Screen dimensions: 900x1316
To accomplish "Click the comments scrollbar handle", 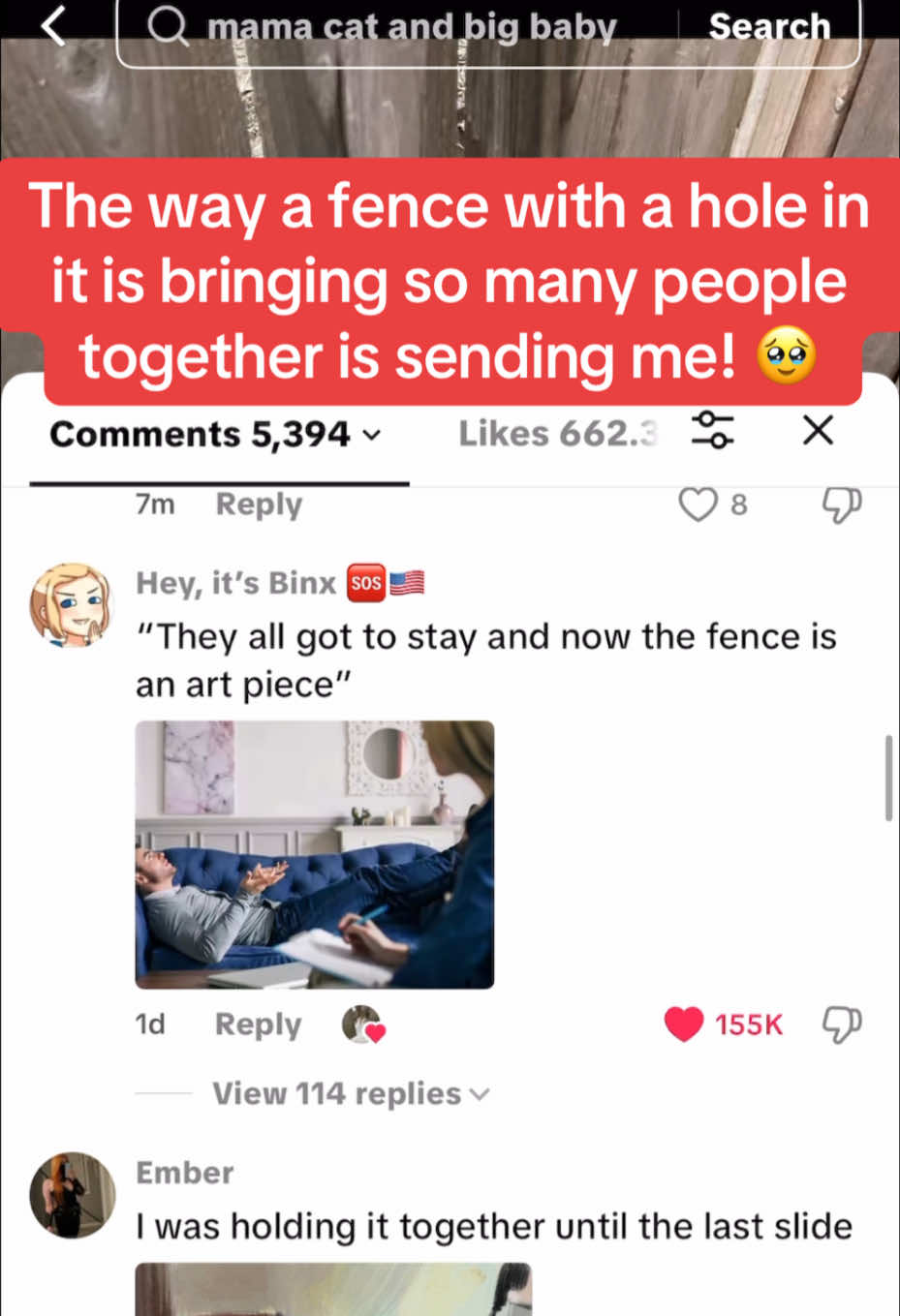I will point(888,778).
